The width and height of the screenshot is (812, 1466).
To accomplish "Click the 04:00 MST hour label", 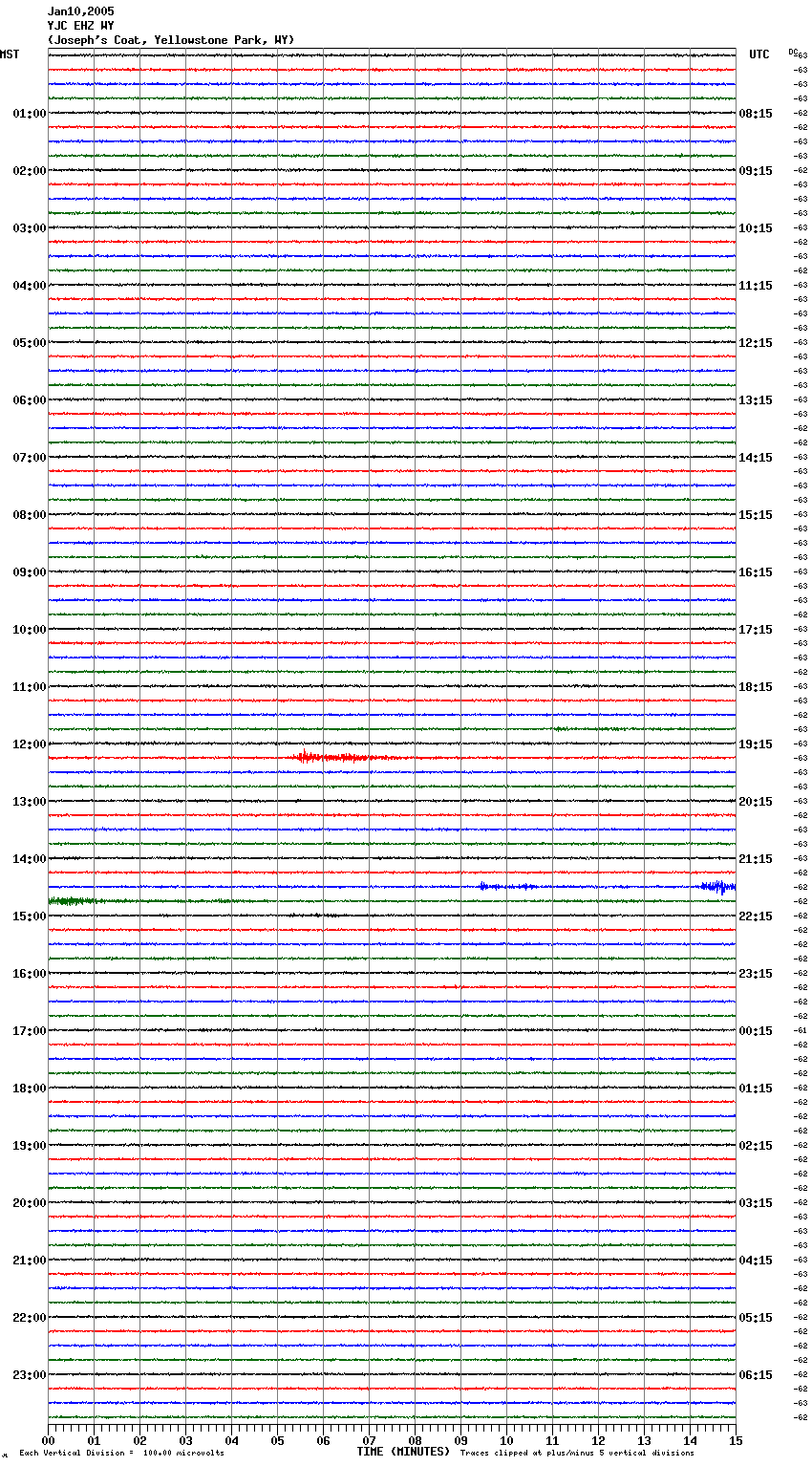I will click(30, 286).
